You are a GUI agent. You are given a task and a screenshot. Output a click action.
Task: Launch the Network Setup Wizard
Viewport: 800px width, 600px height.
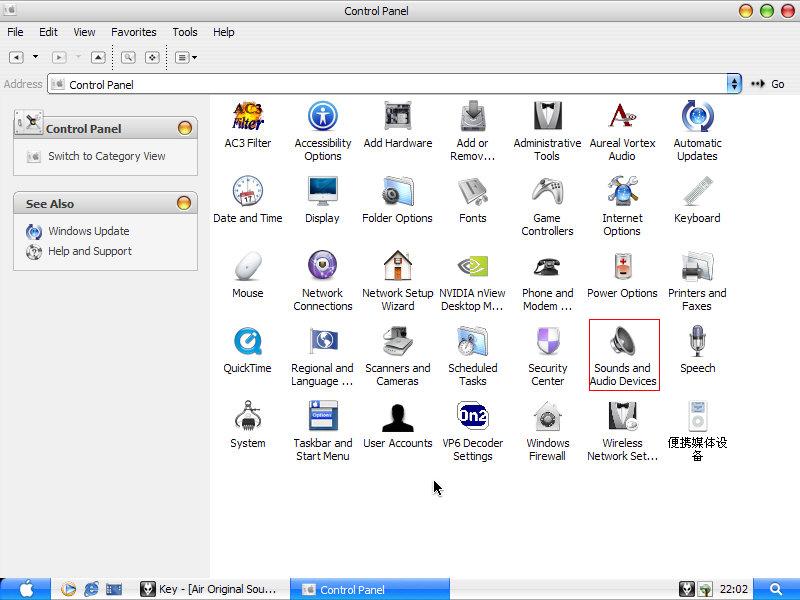coord(397,282)
